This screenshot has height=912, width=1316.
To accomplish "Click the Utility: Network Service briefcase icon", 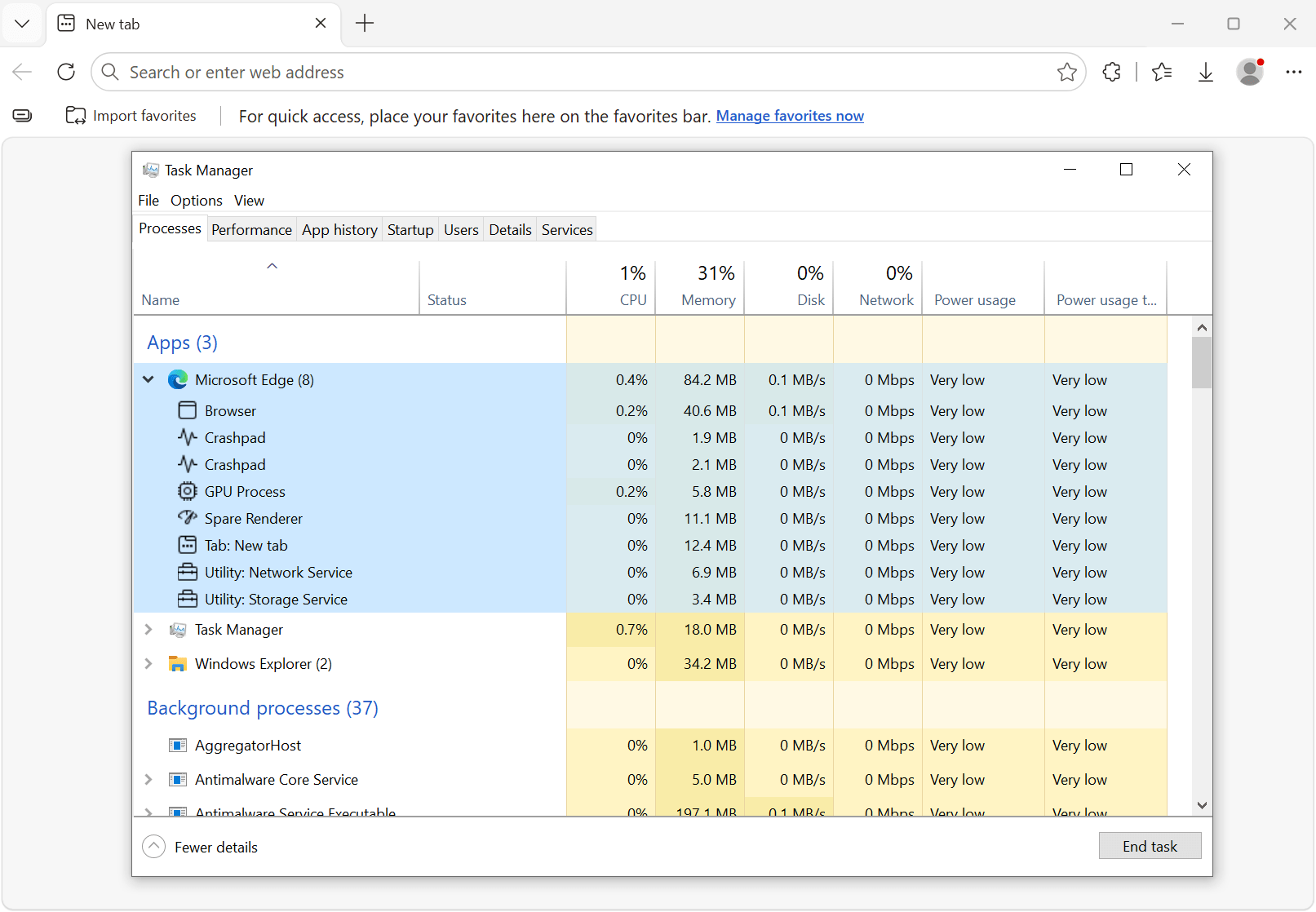I will (188, 572).
